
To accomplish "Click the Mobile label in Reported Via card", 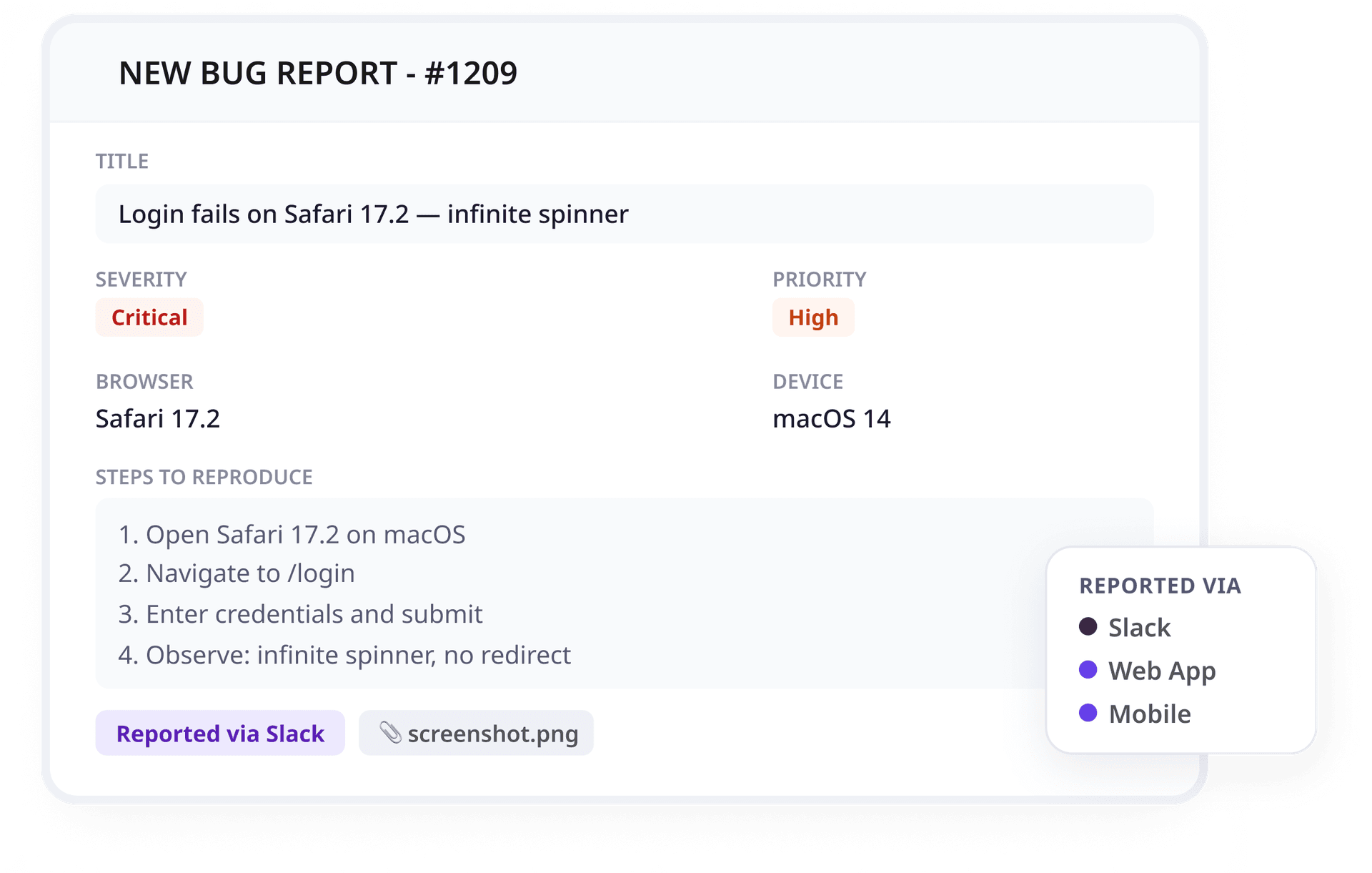I will 1150,714.
